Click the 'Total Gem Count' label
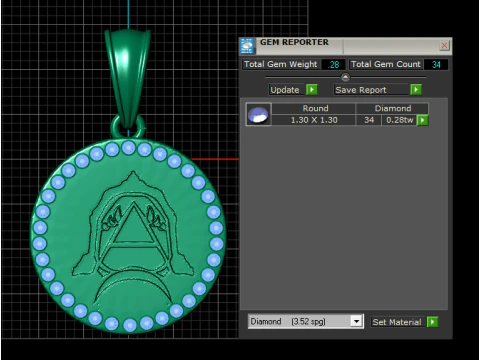Viewport: 480px width, 360px height. click(x=386, y=64)
